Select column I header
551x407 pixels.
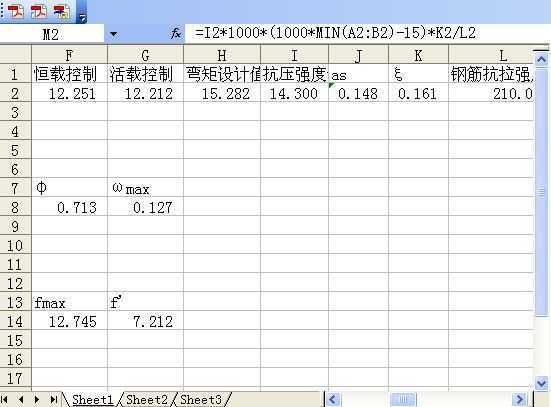pos(294,55)
